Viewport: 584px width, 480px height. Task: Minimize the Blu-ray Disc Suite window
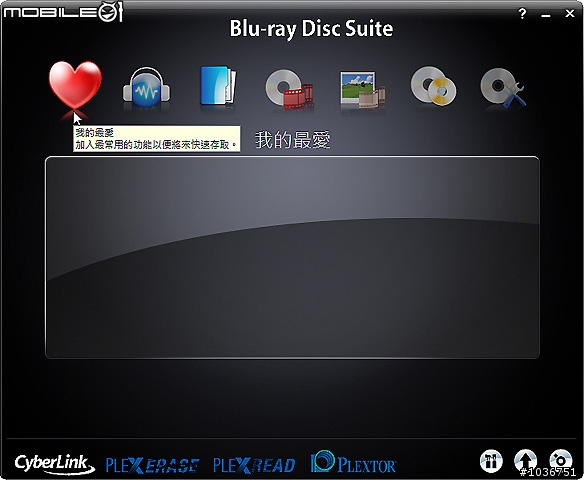(546, 15)
